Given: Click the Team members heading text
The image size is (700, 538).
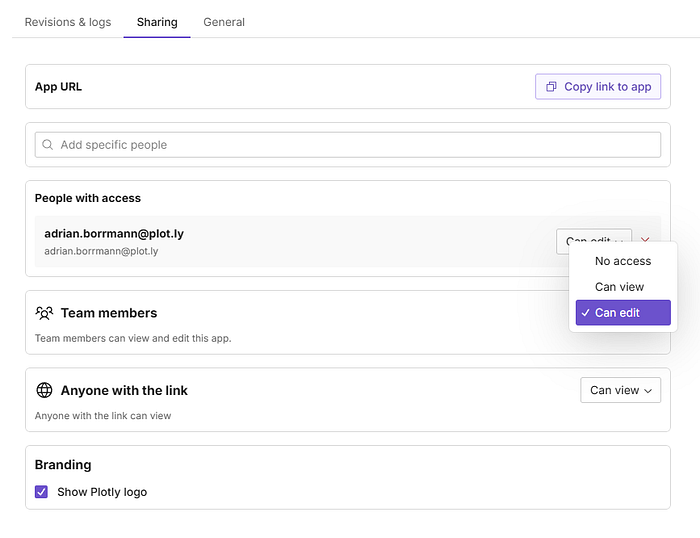Looking at the screenshot, I should 109,313.
